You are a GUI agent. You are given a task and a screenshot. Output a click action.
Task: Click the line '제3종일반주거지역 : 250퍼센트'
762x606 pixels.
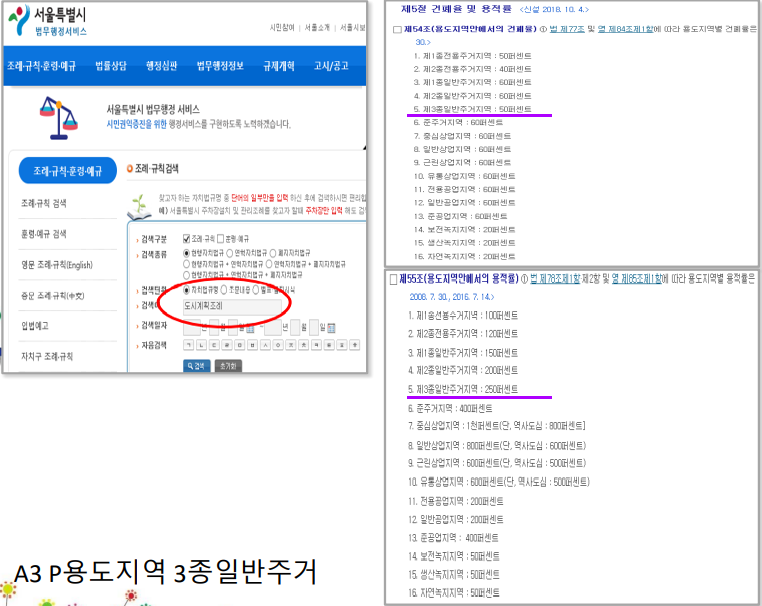[x=463, y=389]
